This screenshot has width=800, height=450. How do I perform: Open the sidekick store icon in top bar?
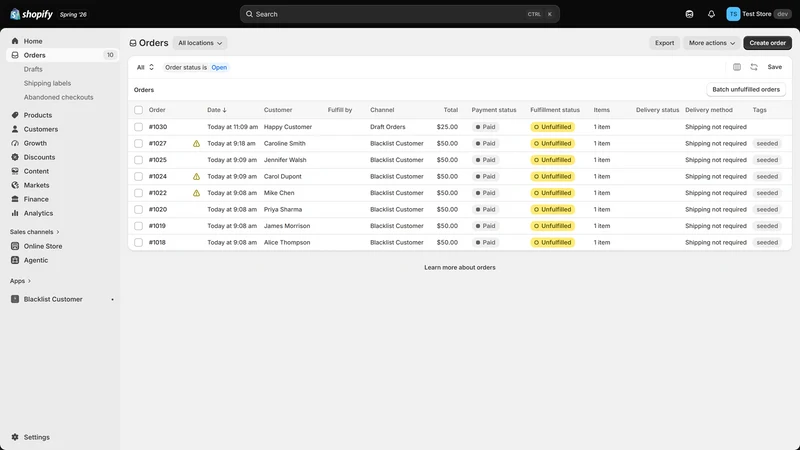[x=689, y=14]
